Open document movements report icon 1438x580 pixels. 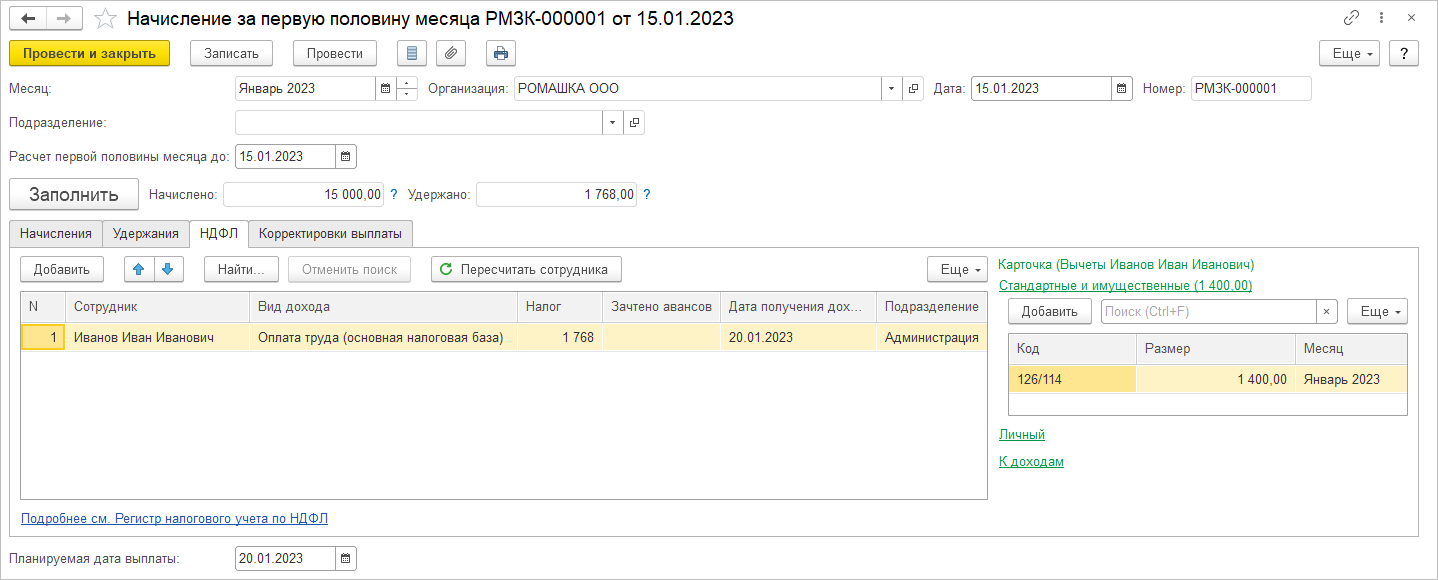click(412, 53)
